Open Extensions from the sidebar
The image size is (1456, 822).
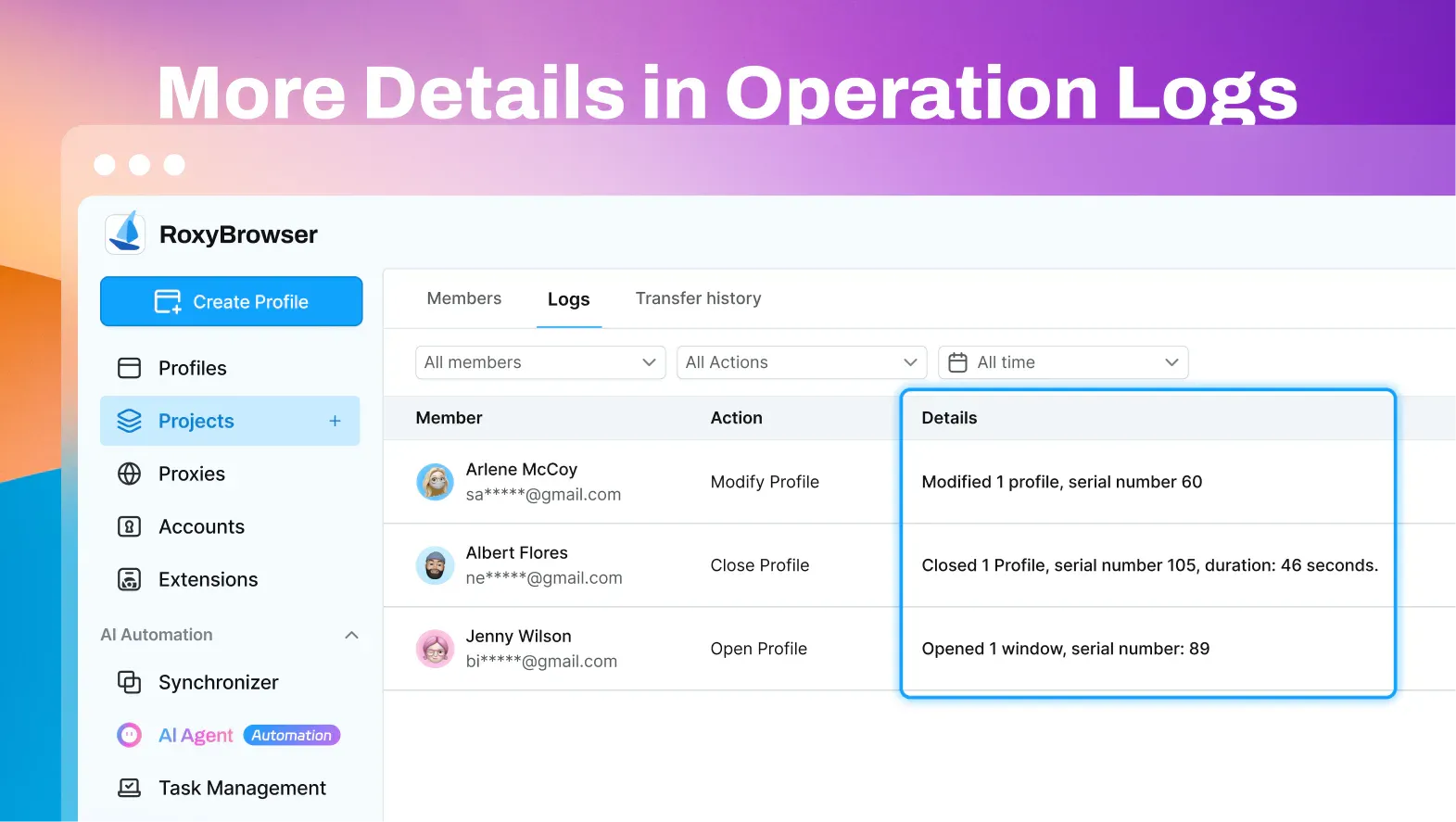(230, 579)
